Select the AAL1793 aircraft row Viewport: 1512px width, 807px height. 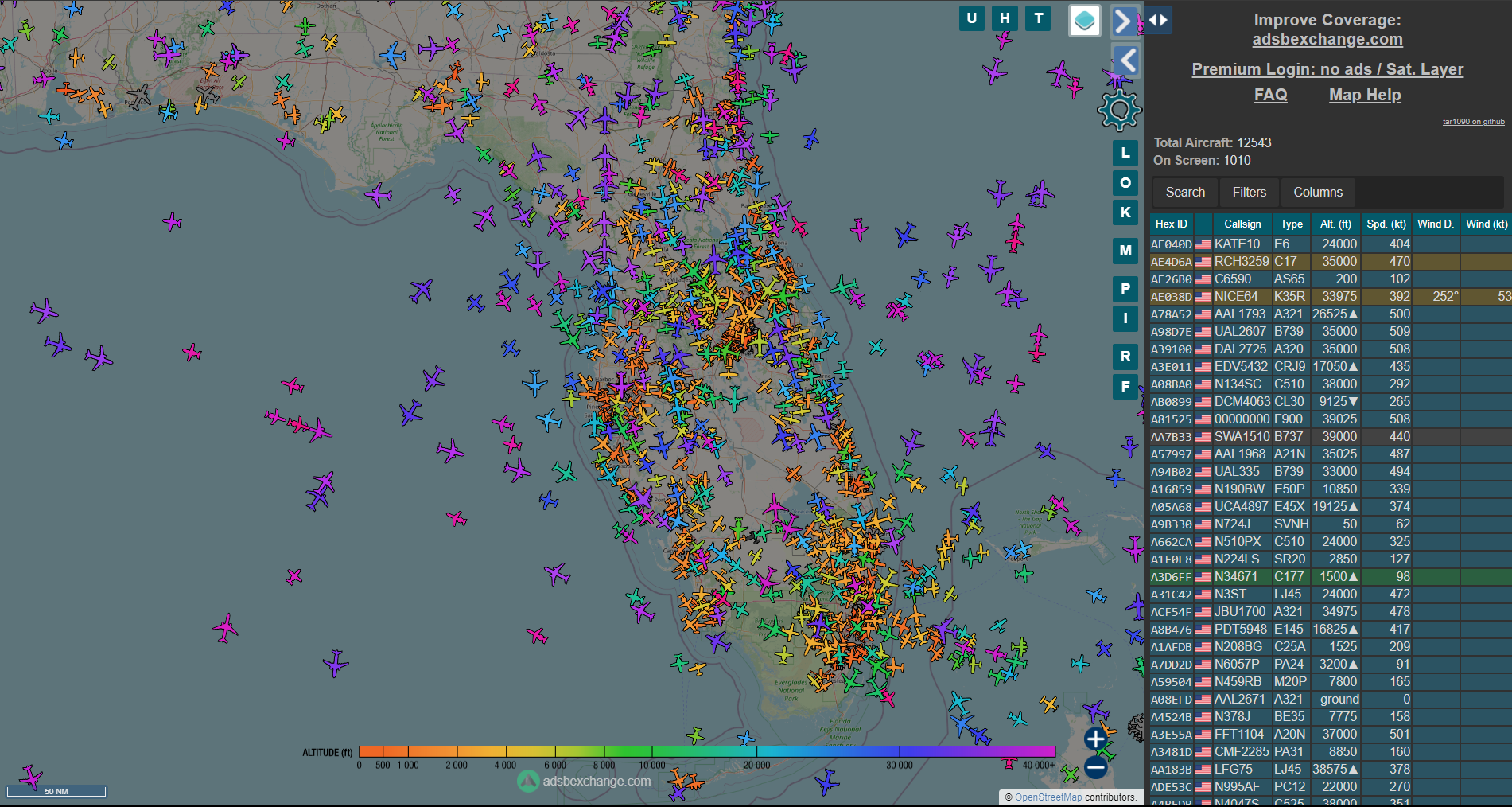(1330, 314)
